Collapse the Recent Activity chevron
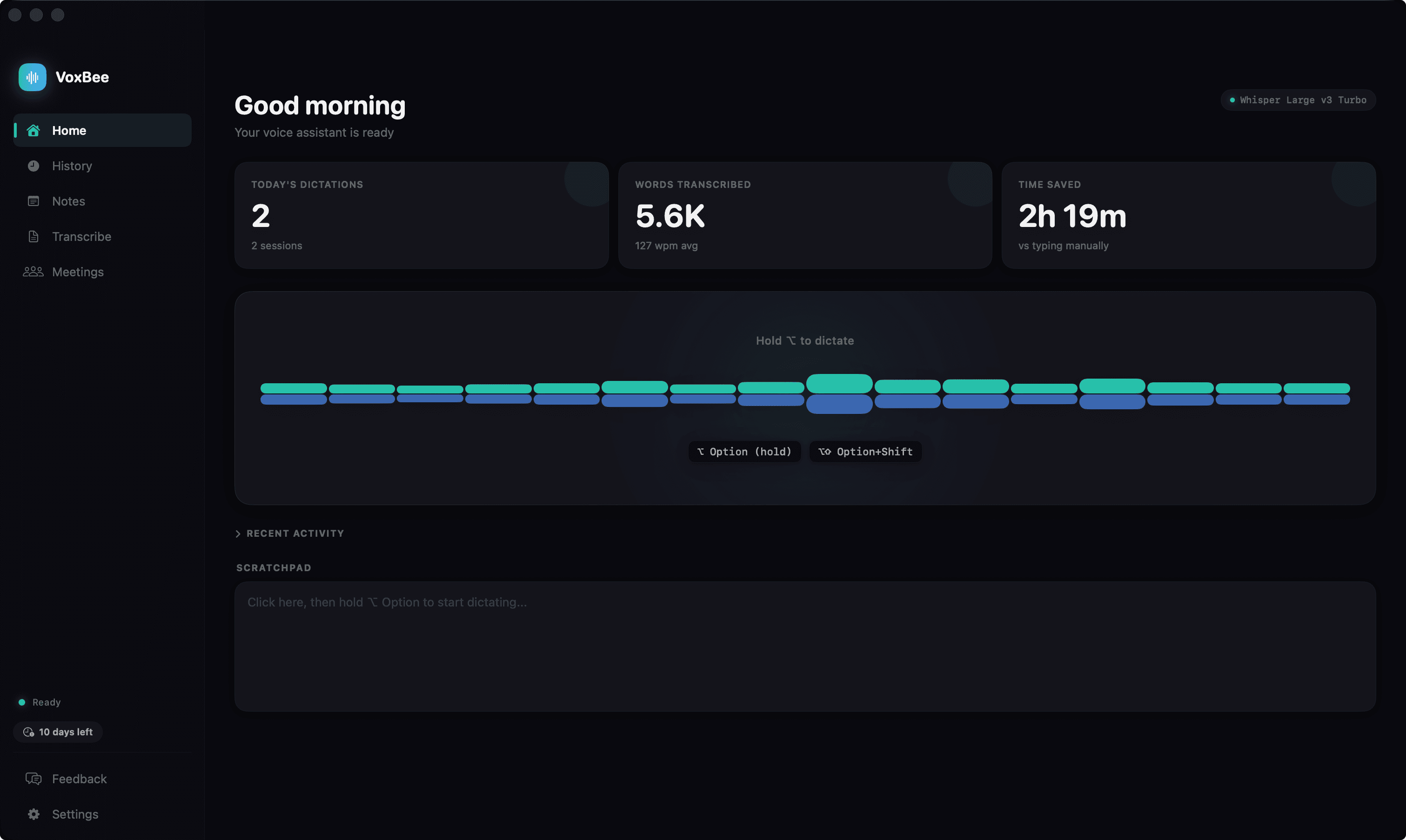1406x840 pixels. 238,533
